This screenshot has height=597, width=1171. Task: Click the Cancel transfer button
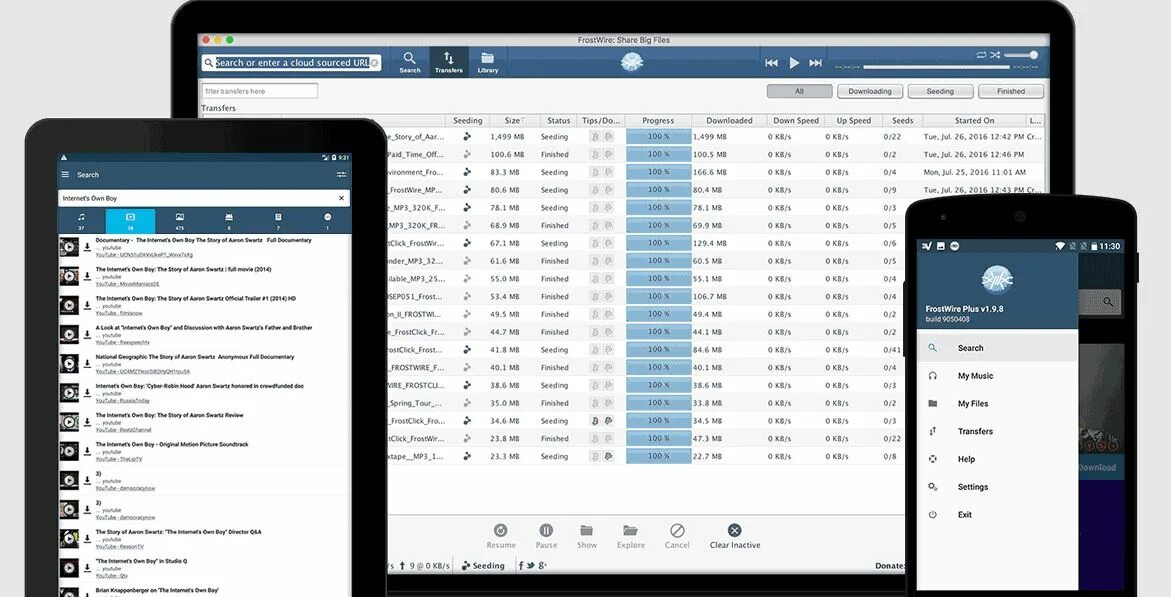point(677,536)
